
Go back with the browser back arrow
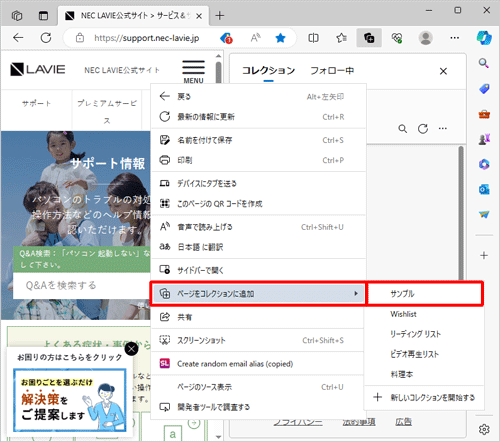tap(18, 38)
